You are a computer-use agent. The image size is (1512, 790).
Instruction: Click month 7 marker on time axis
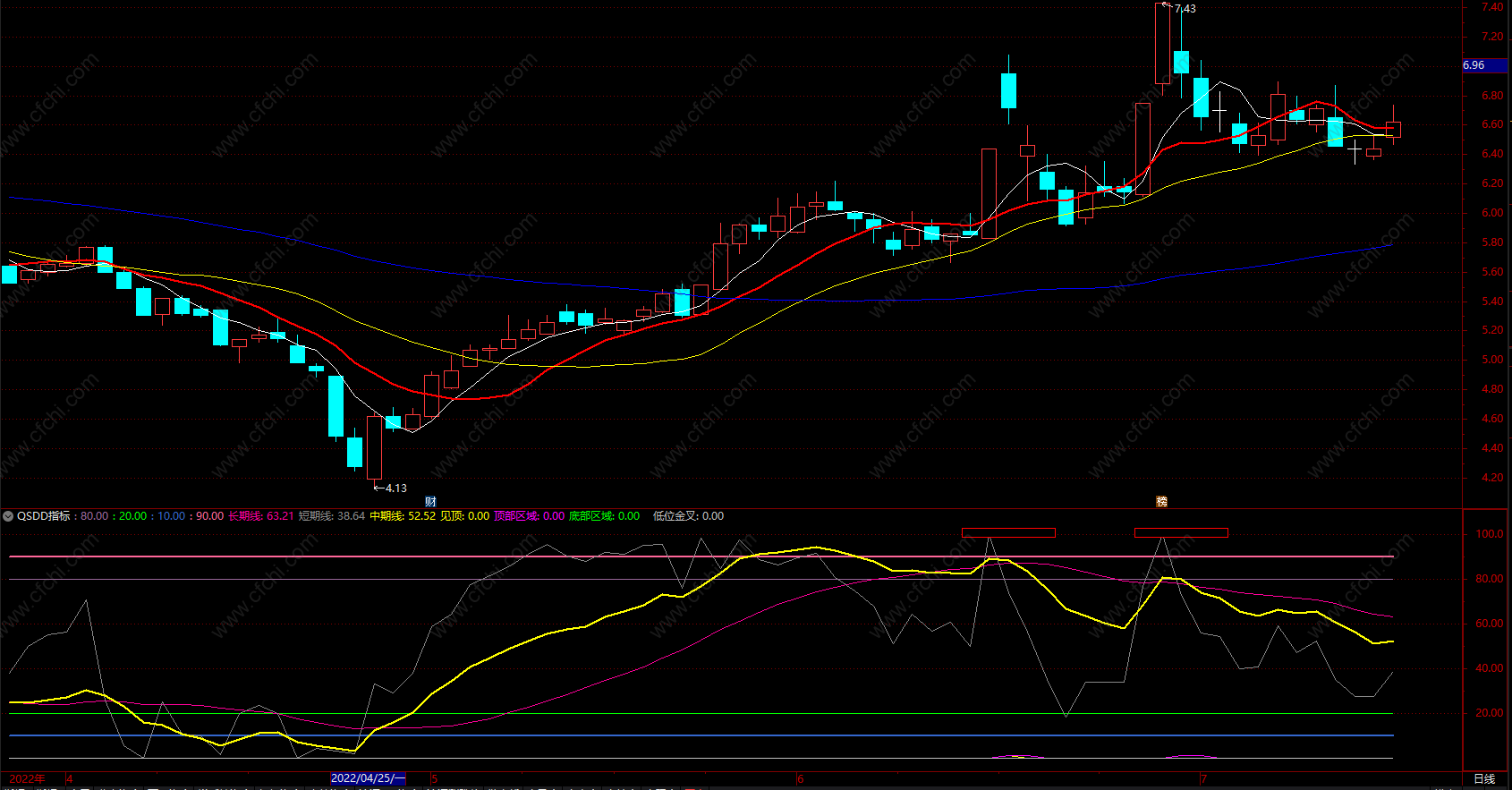(1204, 779)
